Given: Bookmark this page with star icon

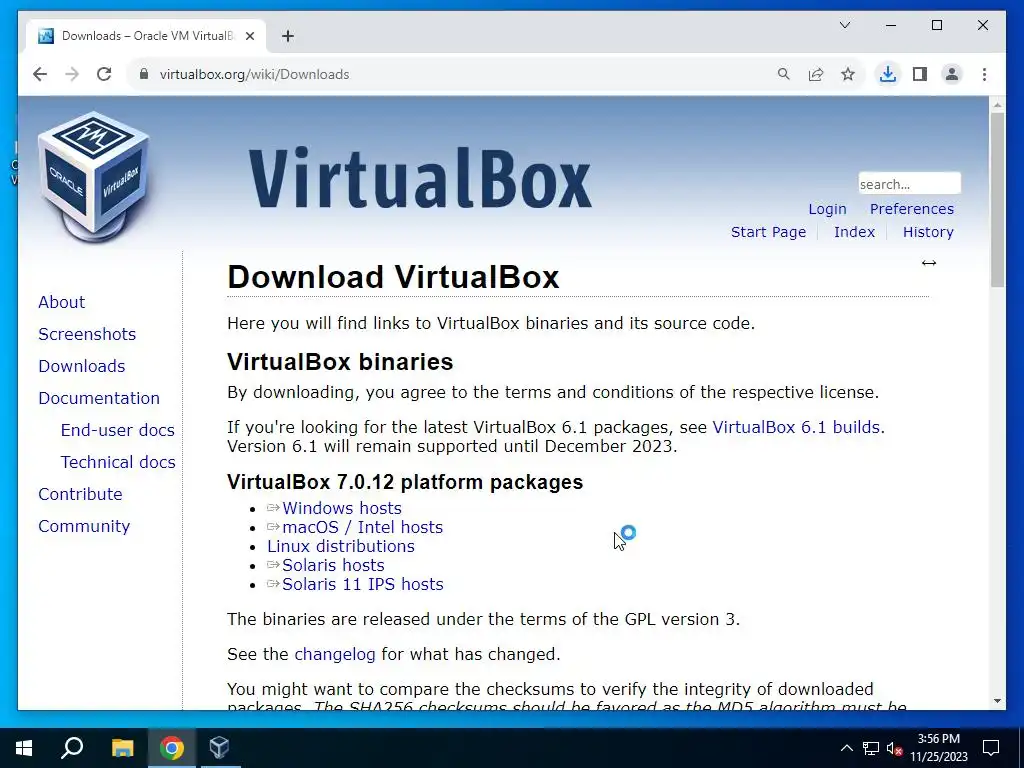Looking at the screenshot, I should tap(848, 74).
